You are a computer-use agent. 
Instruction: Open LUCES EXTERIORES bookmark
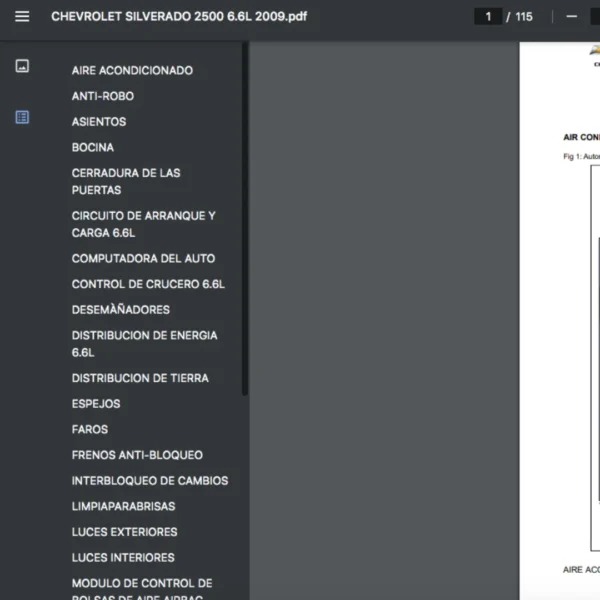click(124, 532)
